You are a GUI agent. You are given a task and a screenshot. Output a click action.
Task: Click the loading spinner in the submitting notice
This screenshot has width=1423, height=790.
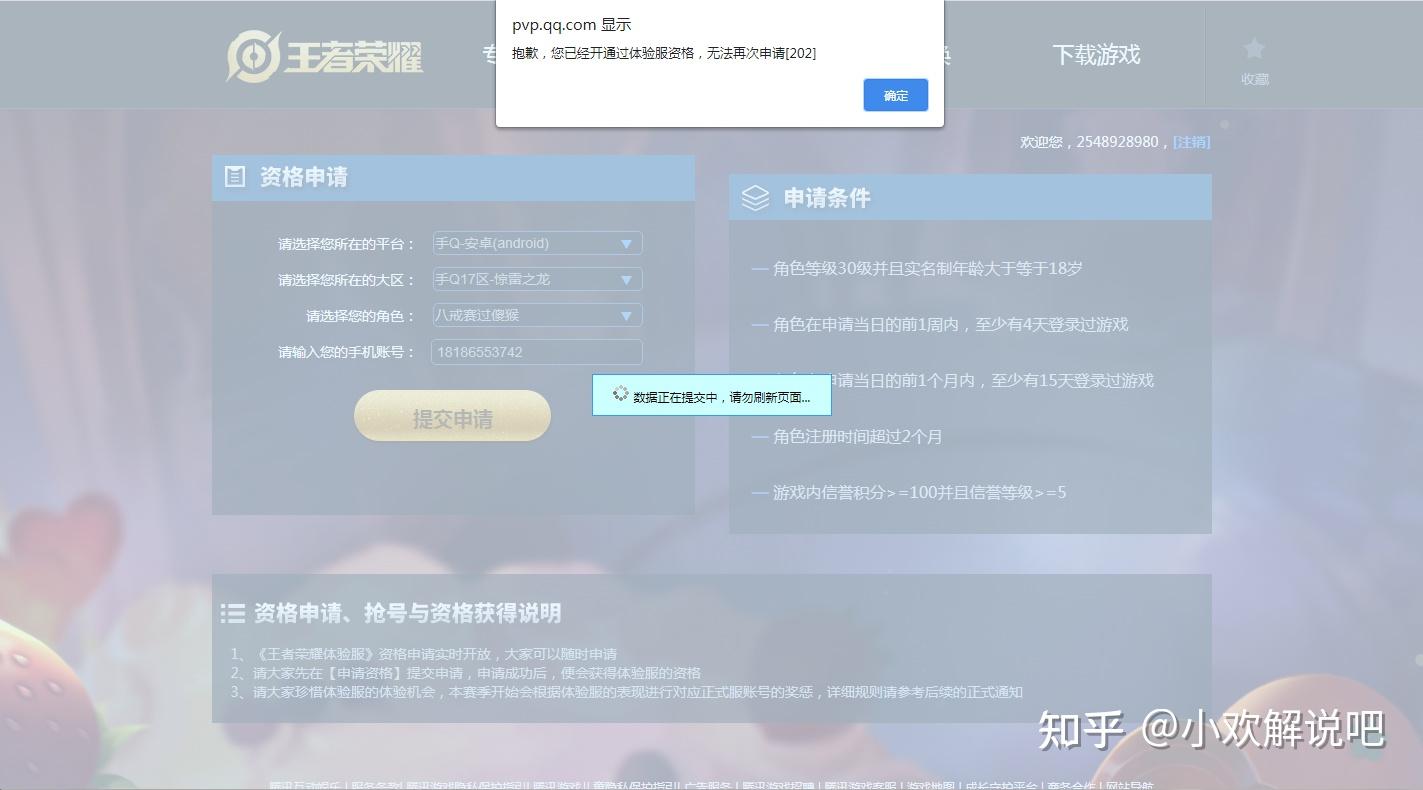click(x=620, y=394)
